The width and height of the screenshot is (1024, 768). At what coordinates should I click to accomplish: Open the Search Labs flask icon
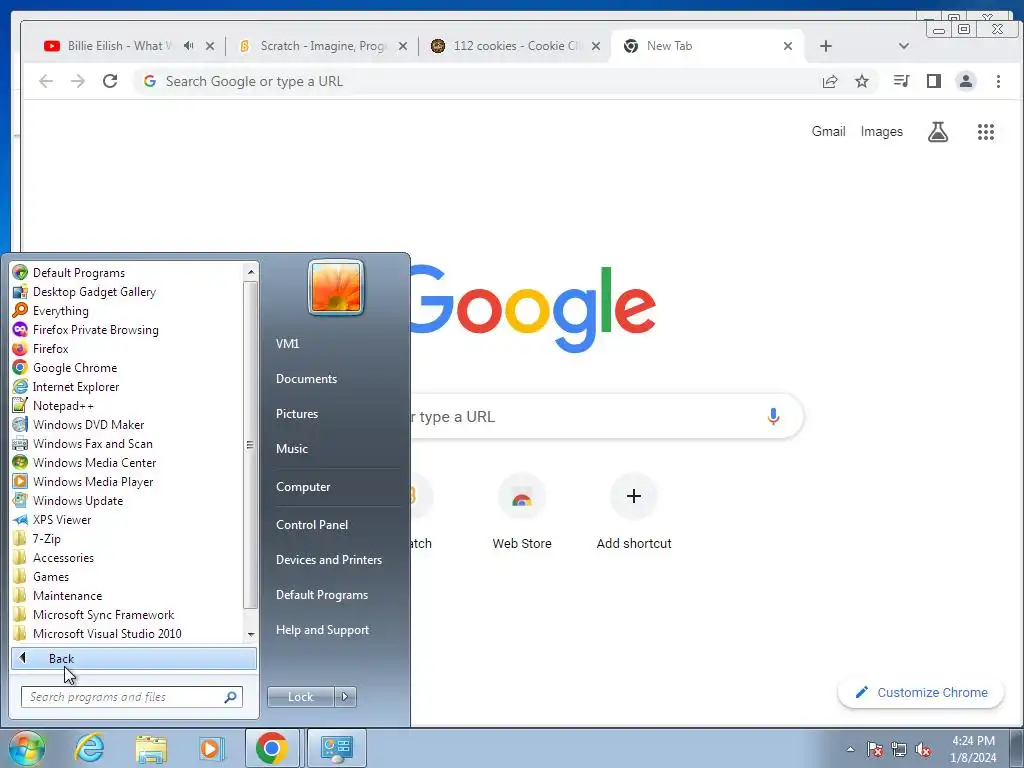[x=938, y=132]
